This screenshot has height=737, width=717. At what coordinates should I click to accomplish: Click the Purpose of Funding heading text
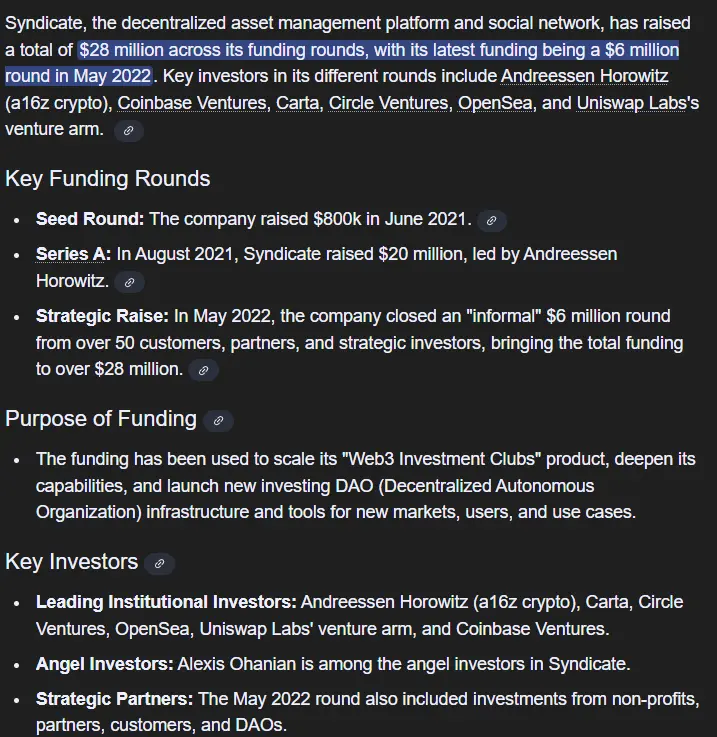click(101, 419)
